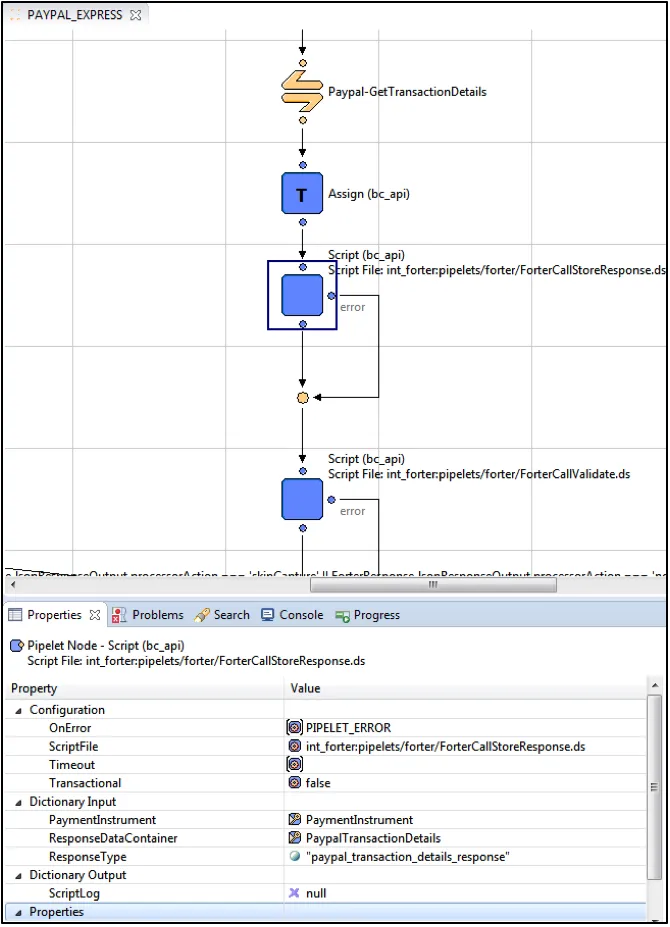The height and width of the screenshot is (927, 670).
Task: Click the properties vertical scrollbar thumb
Action: pos(654,787)
